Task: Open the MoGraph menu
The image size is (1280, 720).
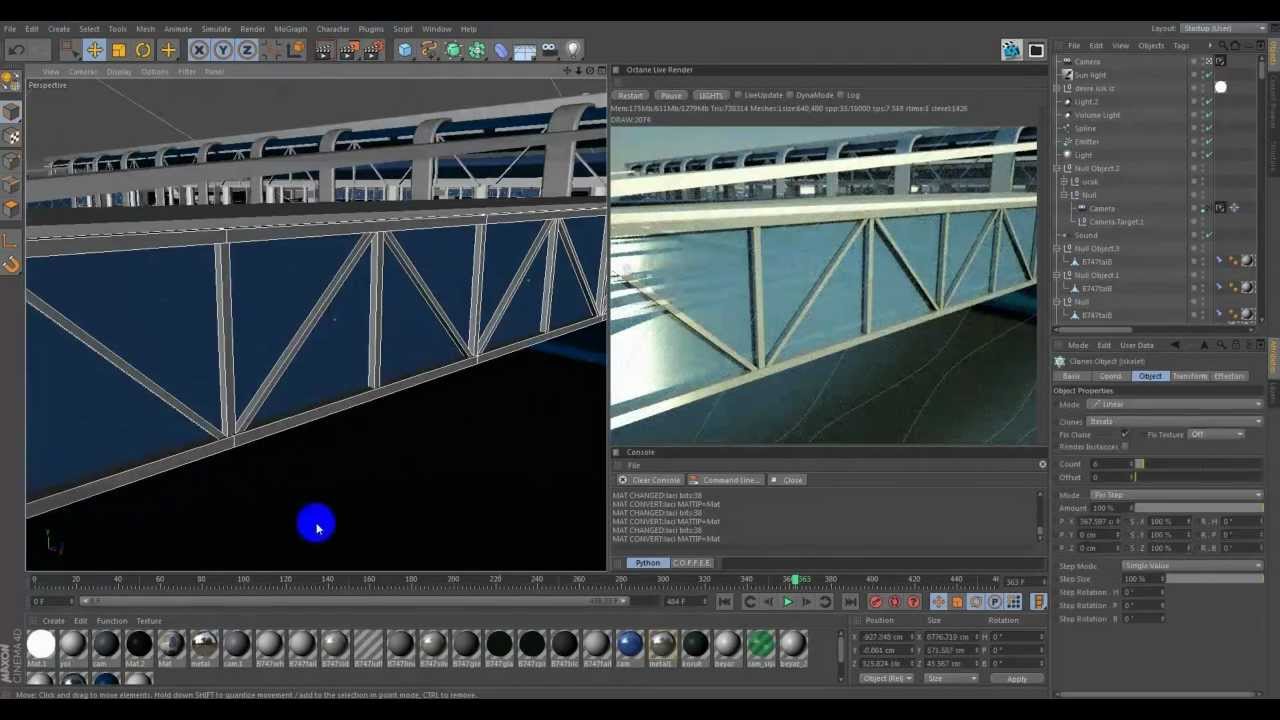Action: (x=290, y=29)
